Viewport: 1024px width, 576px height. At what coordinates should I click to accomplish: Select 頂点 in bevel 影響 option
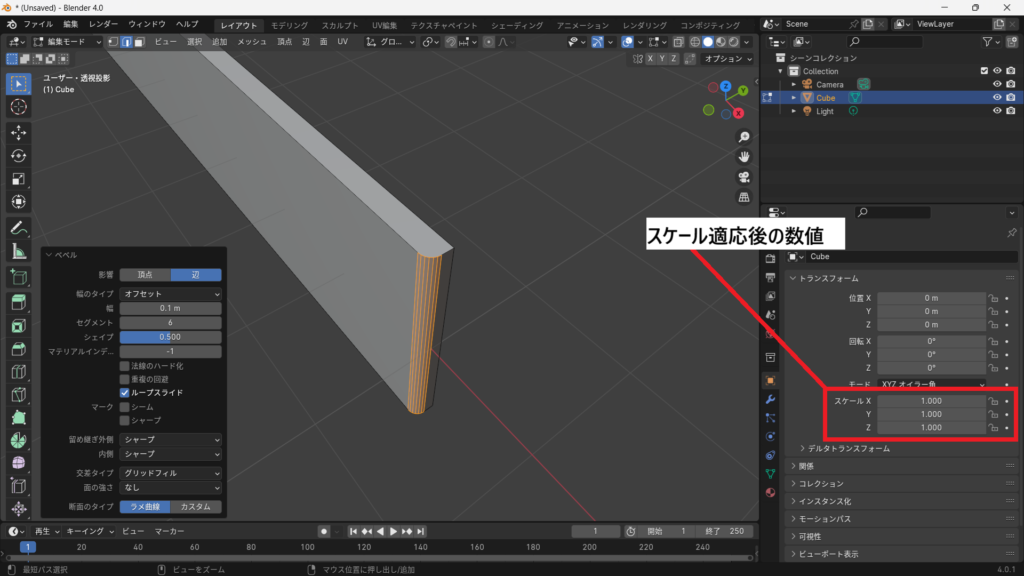[145, 274]
